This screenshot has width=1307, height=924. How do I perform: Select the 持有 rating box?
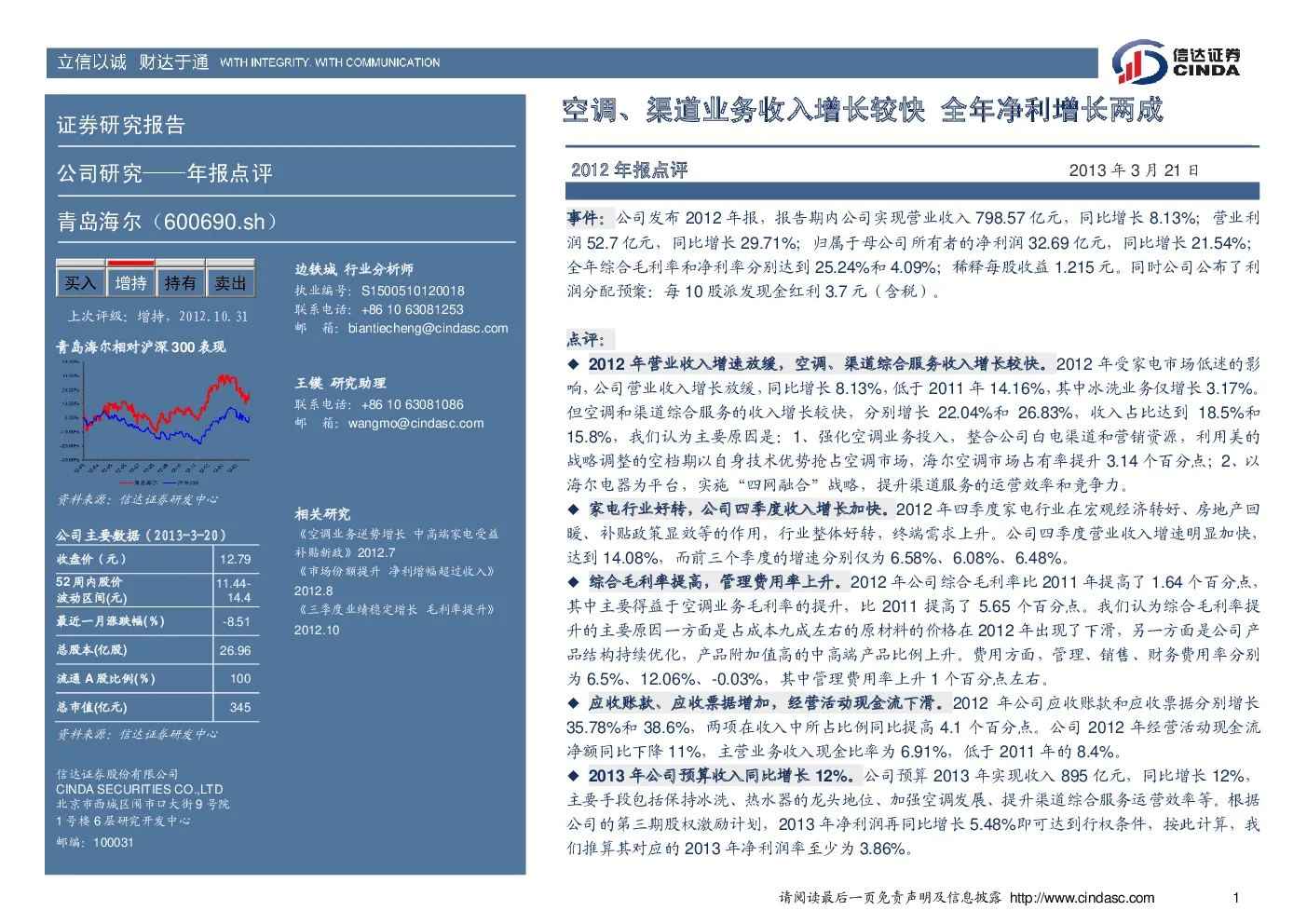(181, 282)
